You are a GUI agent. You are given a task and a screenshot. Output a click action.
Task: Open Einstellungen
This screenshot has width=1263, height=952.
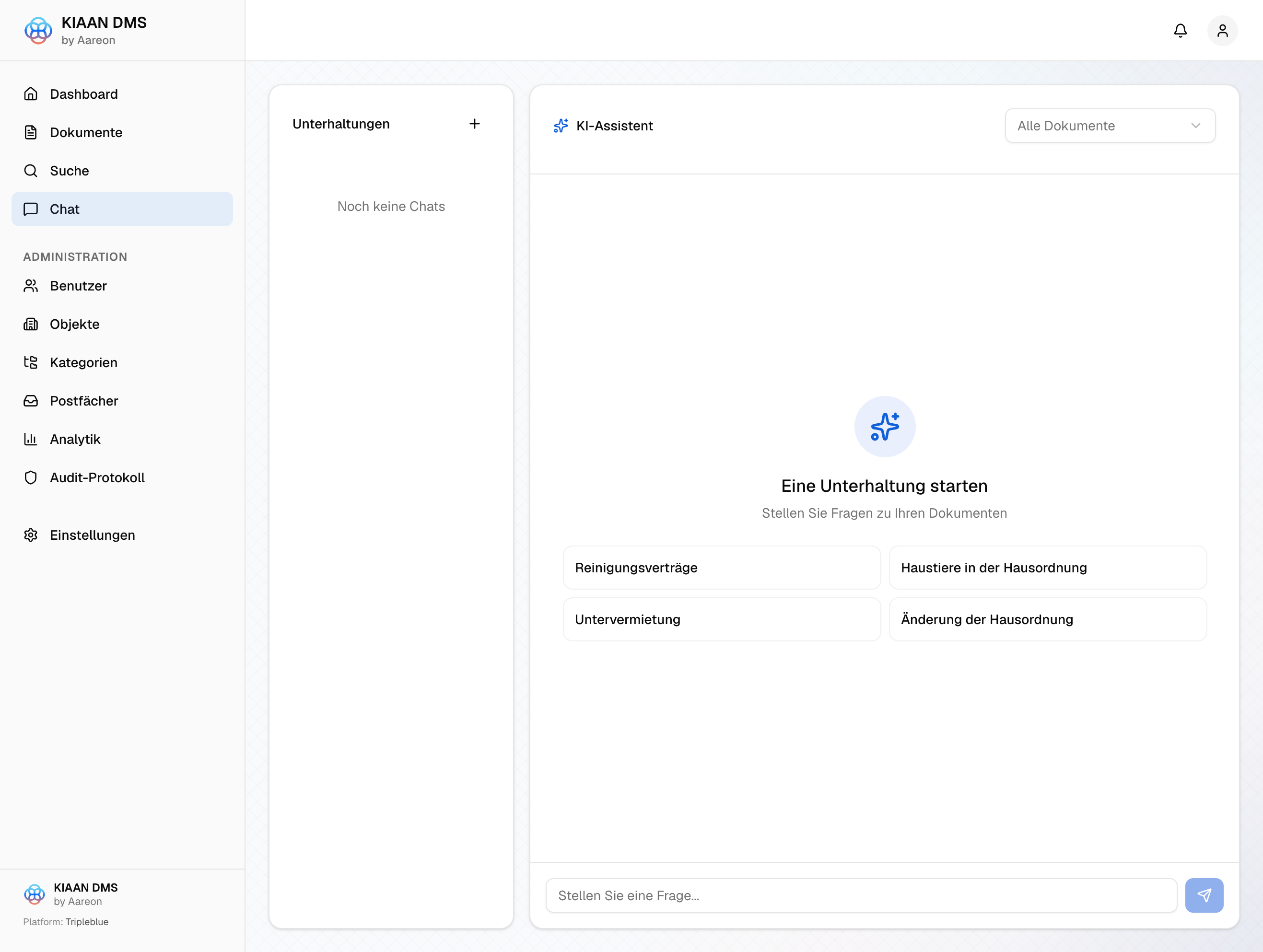pyautogui.click(x=122, y=535)
